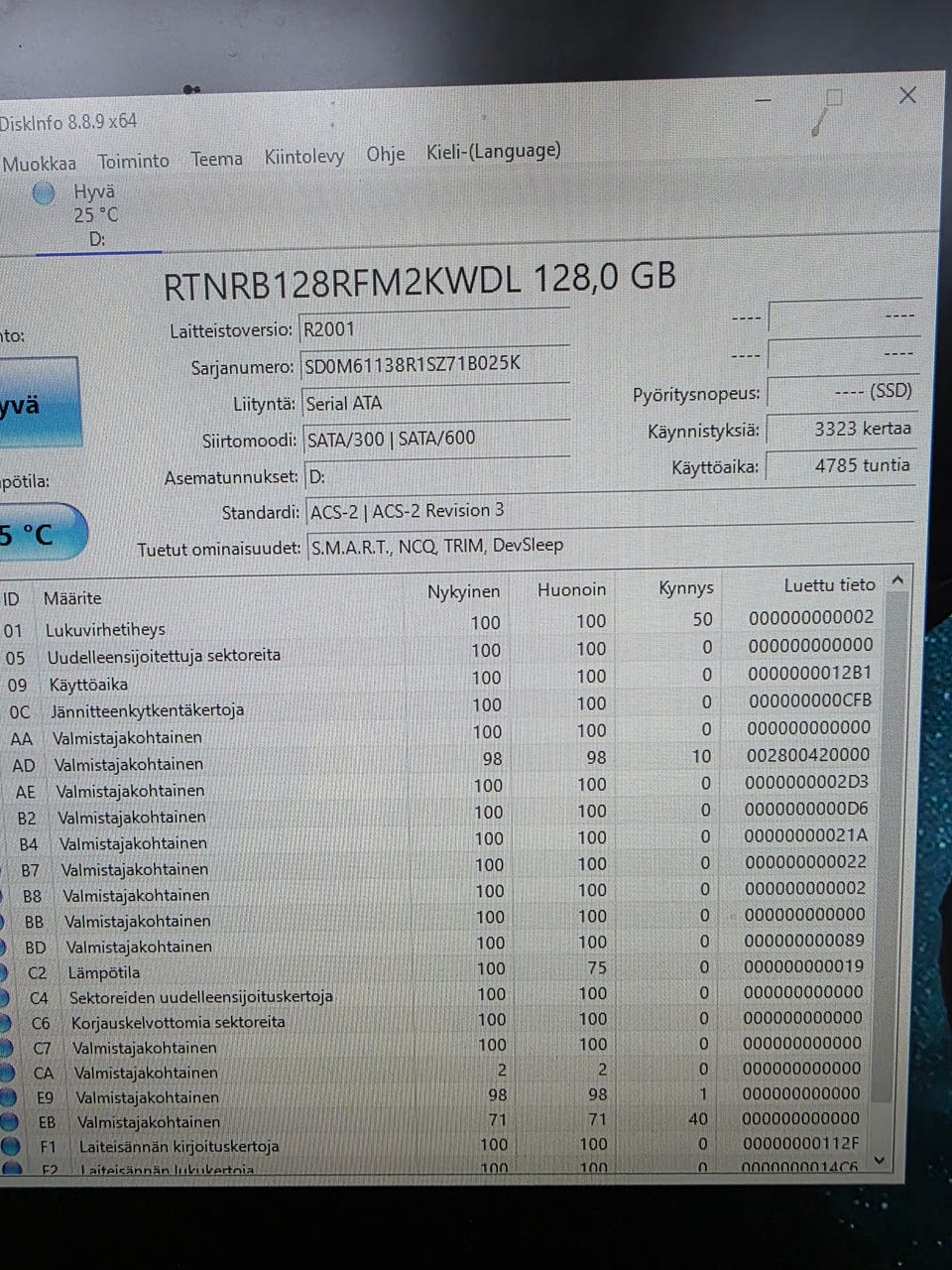Select the D: drive entry showing 25 °C
Screen dimensions: 952x1270
click(x=96, y=214)
